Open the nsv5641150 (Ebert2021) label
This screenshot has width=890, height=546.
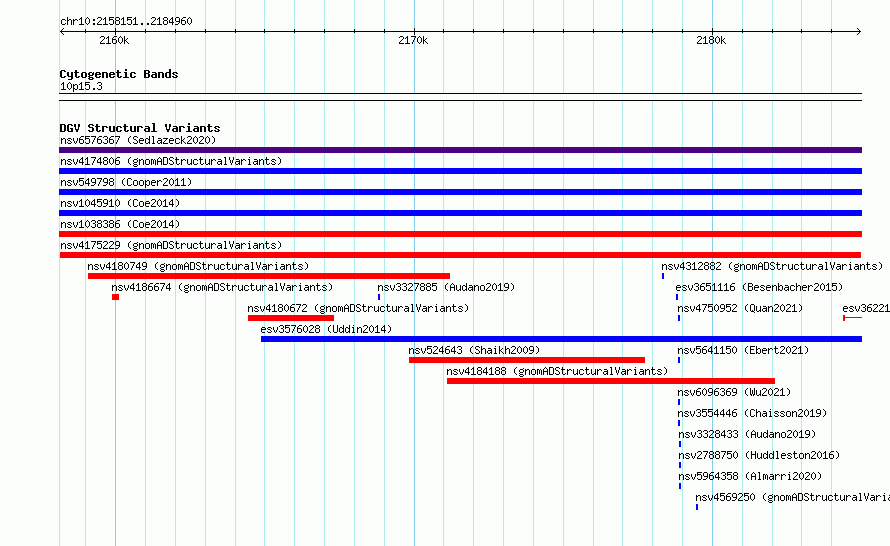(x=743, y=350)
